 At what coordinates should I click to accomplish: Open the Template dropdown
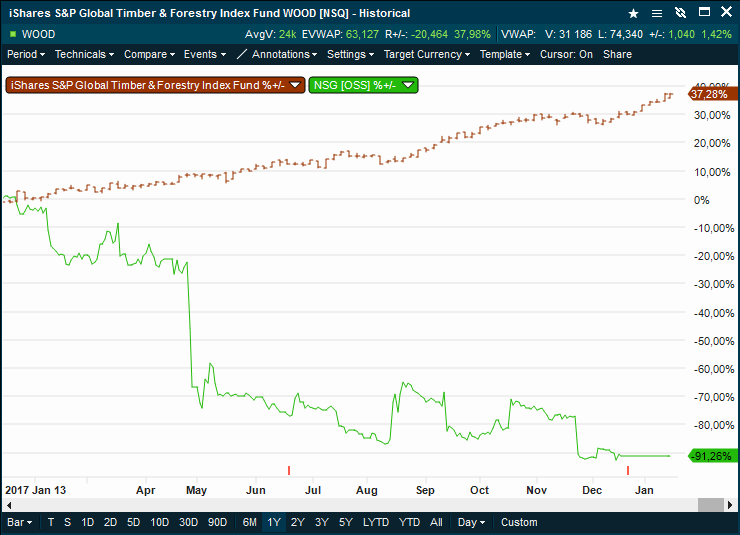click(x=505, y=54)
